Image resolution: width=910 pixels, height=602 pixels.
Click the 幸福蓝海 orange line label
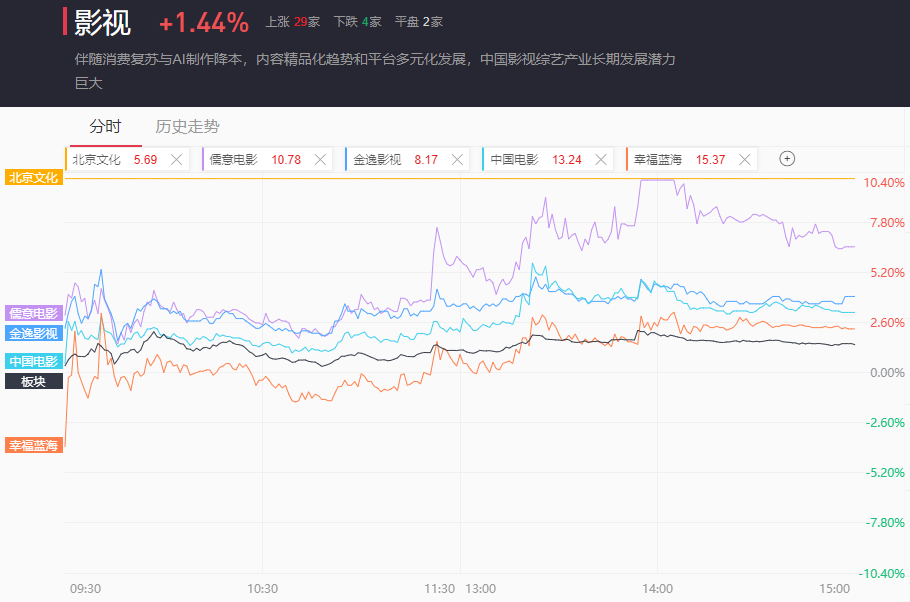pyautogui.click(x=34, y=445)
